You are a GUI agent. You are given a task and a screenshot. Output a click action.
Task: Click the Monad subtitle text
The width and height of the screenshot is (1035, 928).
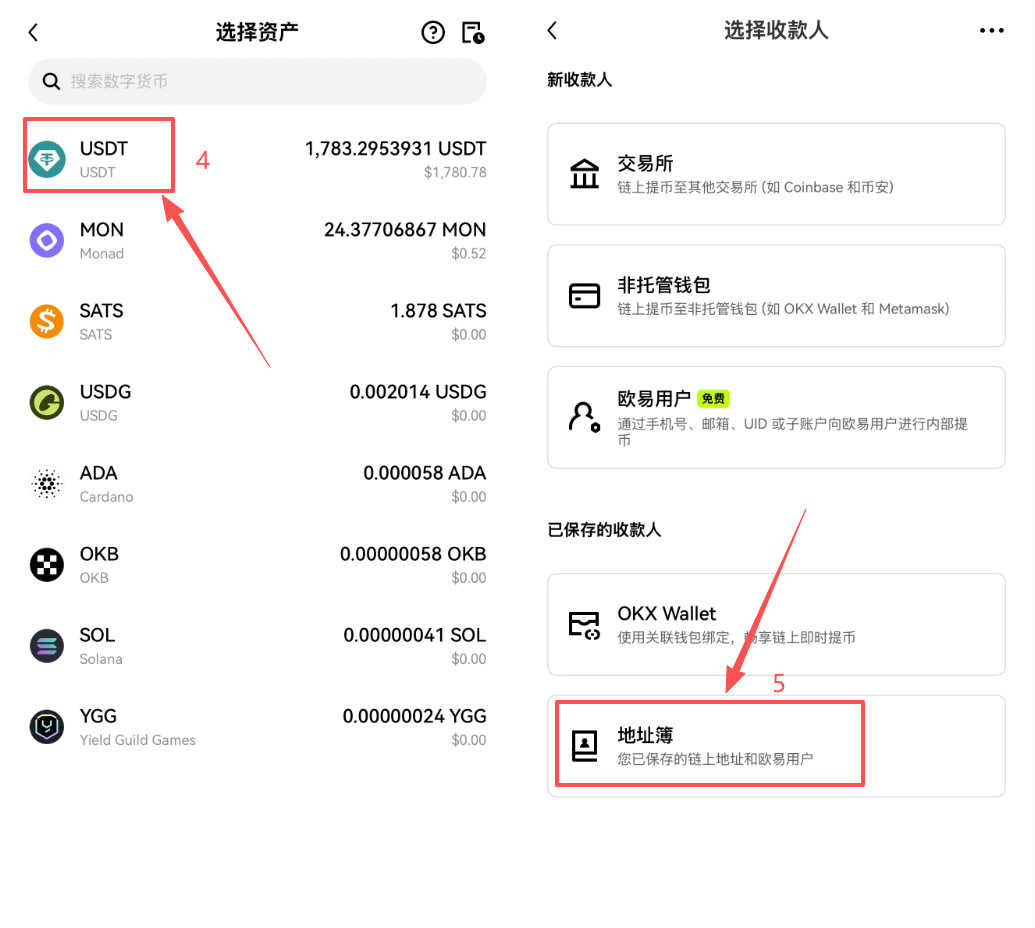coord(102,254)
